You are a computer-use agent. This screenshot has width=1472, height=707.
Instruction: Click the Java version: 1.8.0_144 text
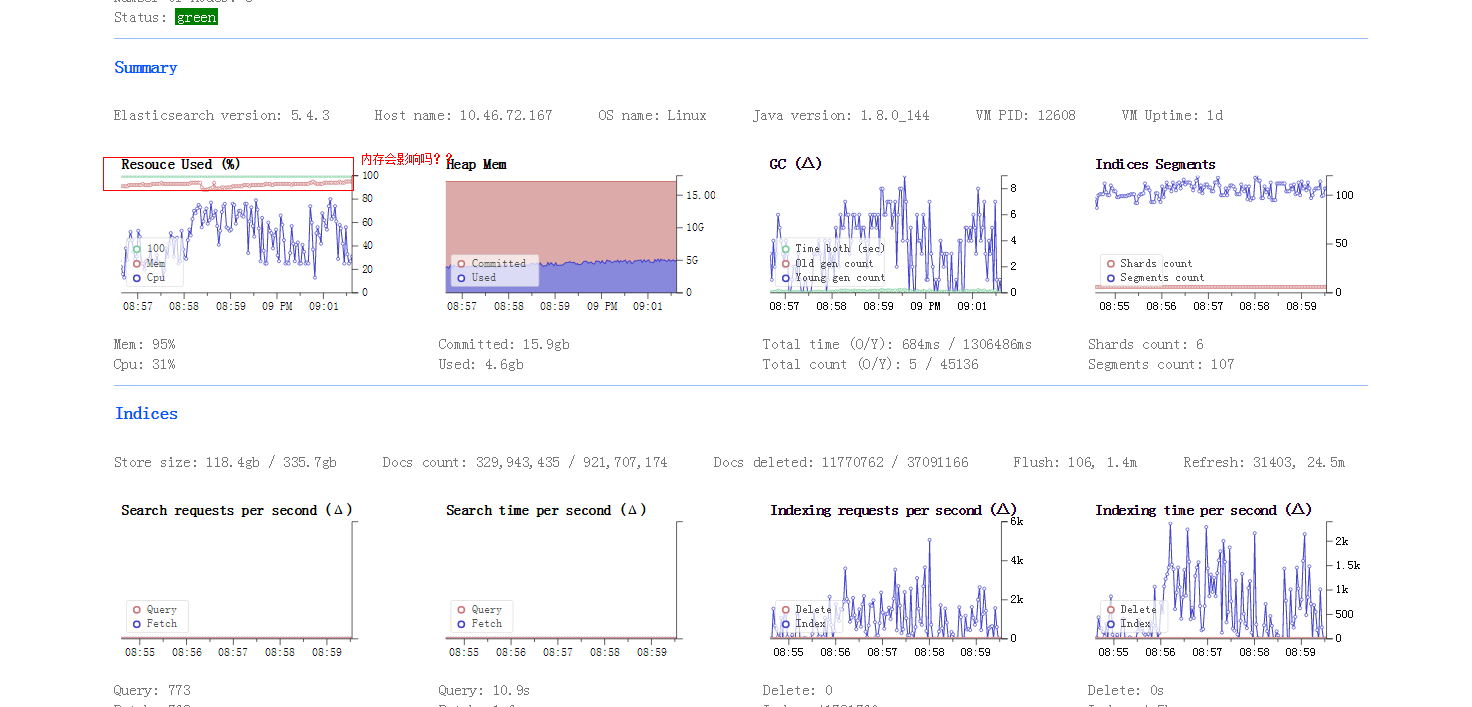click(841, 116)
